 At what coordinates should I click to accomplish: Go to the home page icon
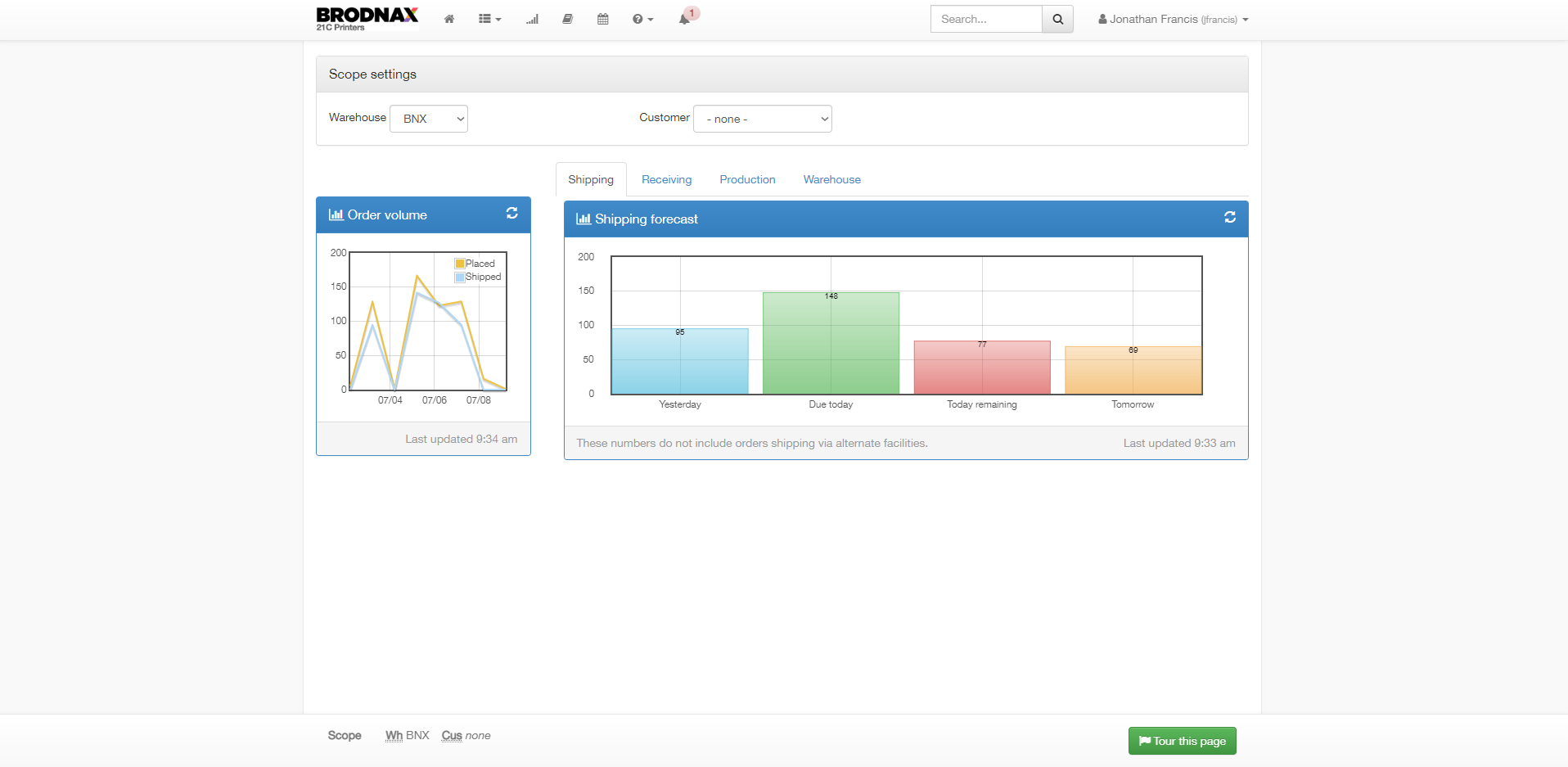point(449,19)
